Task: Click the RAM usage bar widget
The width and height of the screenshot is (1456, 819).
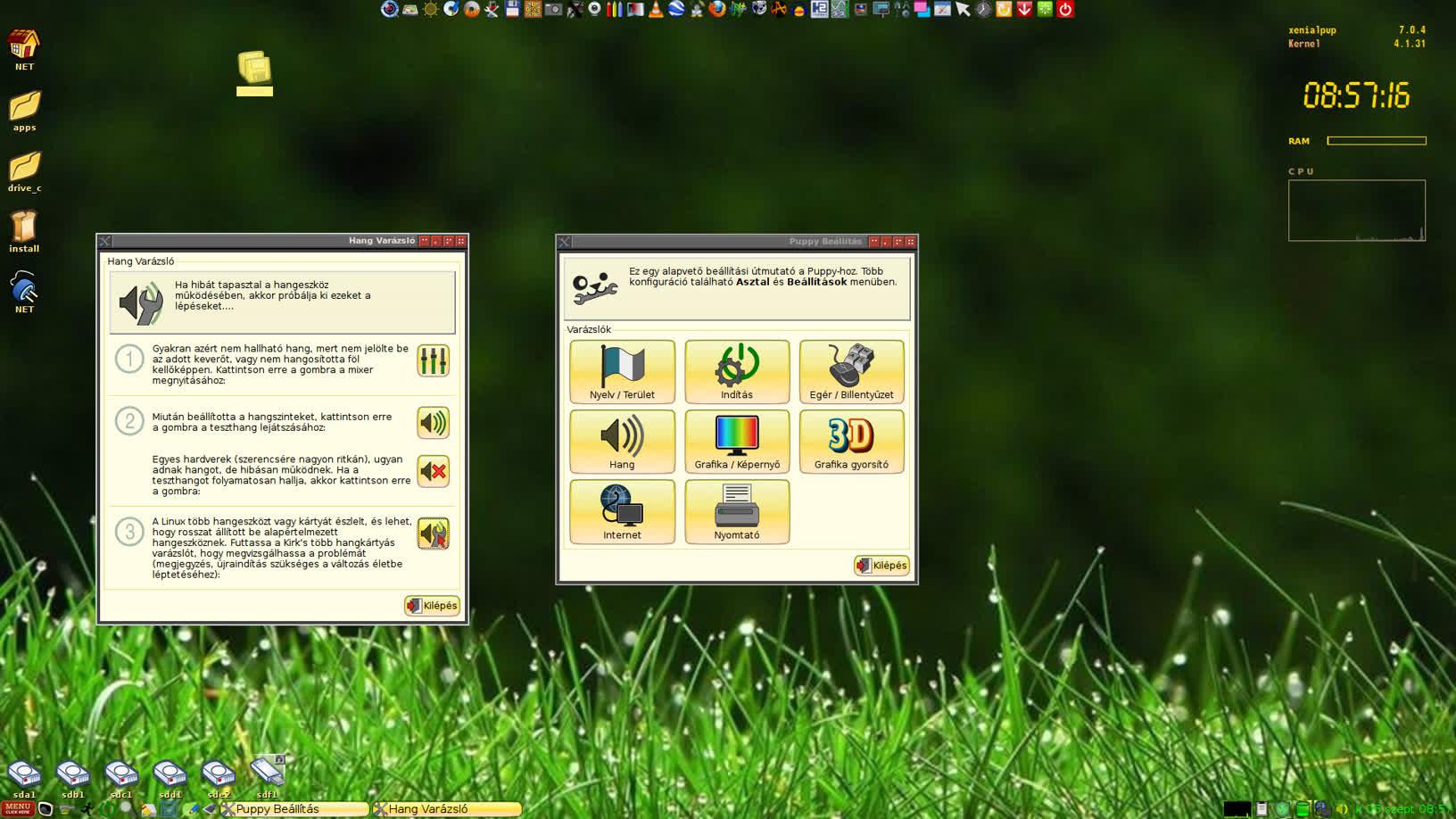Action: pyautogui.click(x=1376, y=141)
